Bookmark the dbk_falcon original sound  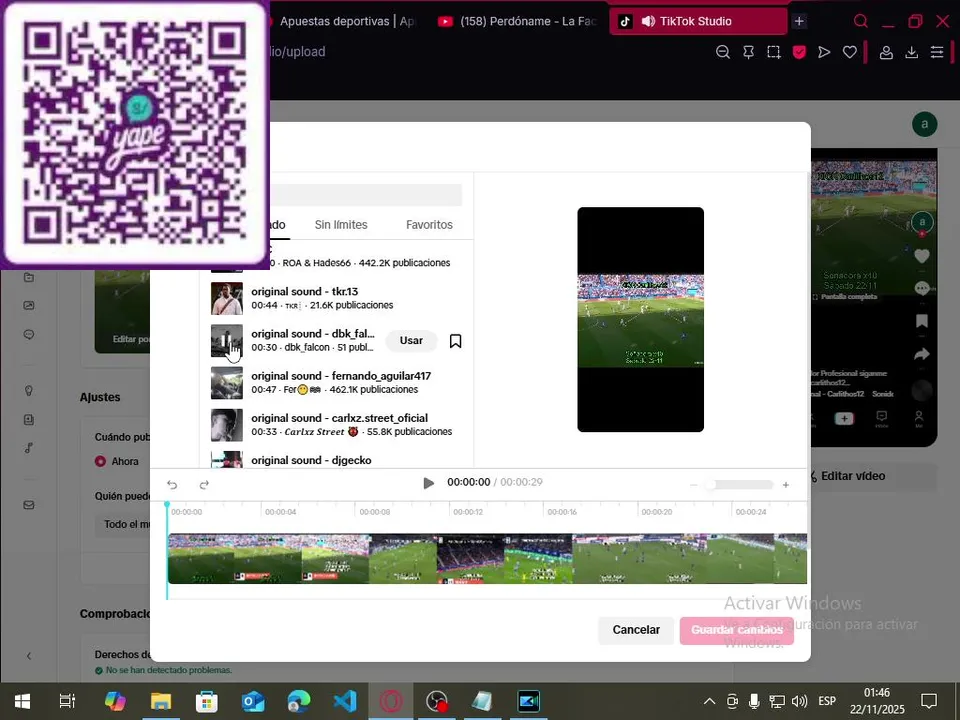point(456,341)
